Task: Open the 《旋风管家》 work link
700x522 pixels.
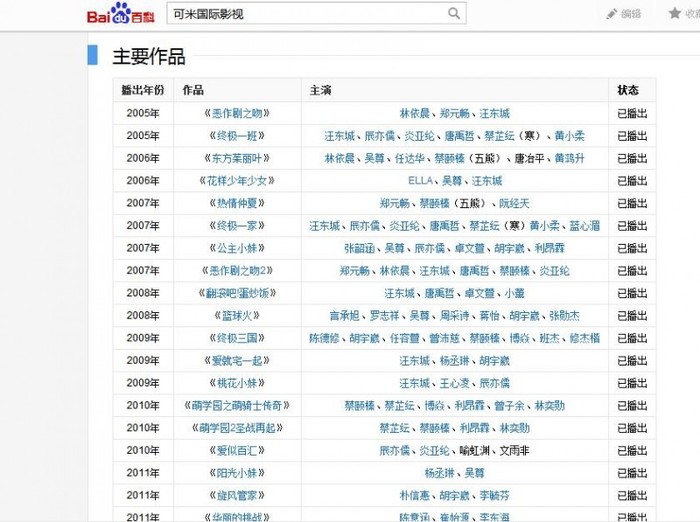Action: (237, 495)
